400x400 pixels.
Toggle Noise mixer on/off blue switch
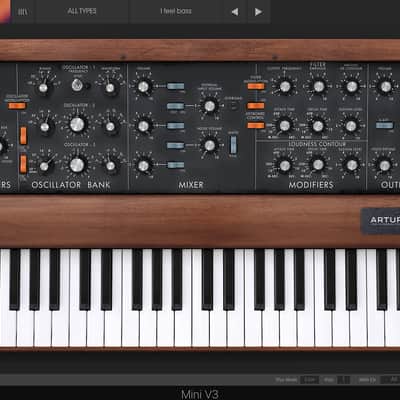tap(175, 146)
